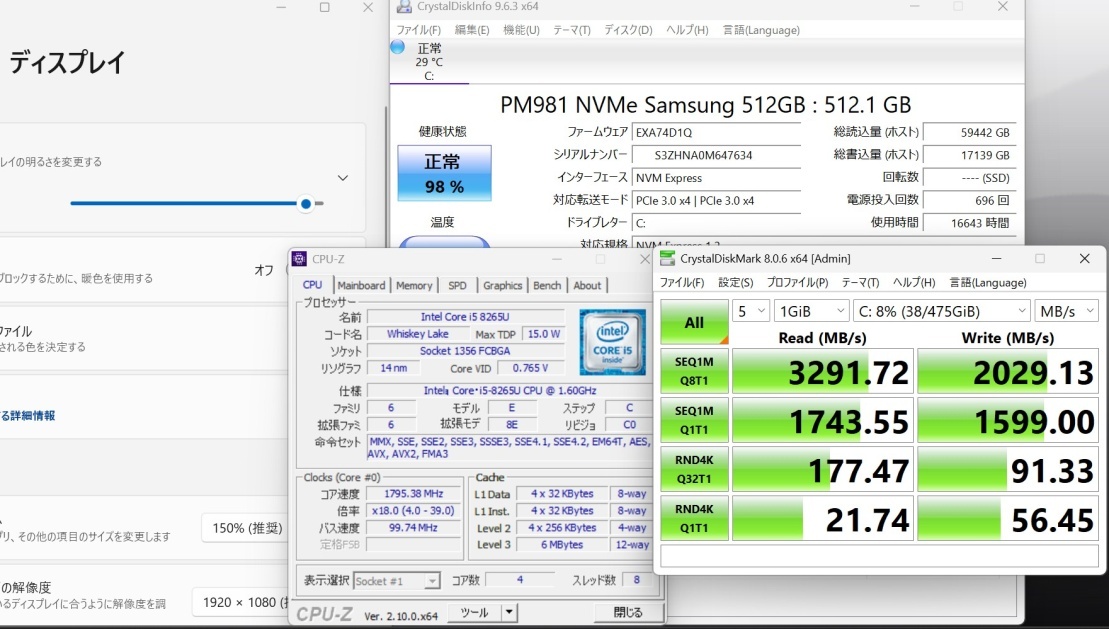This screenshot has height=629, width=1109.
Task: Switch to the SPD tab in CPU-Z
Action: [458, 285]
